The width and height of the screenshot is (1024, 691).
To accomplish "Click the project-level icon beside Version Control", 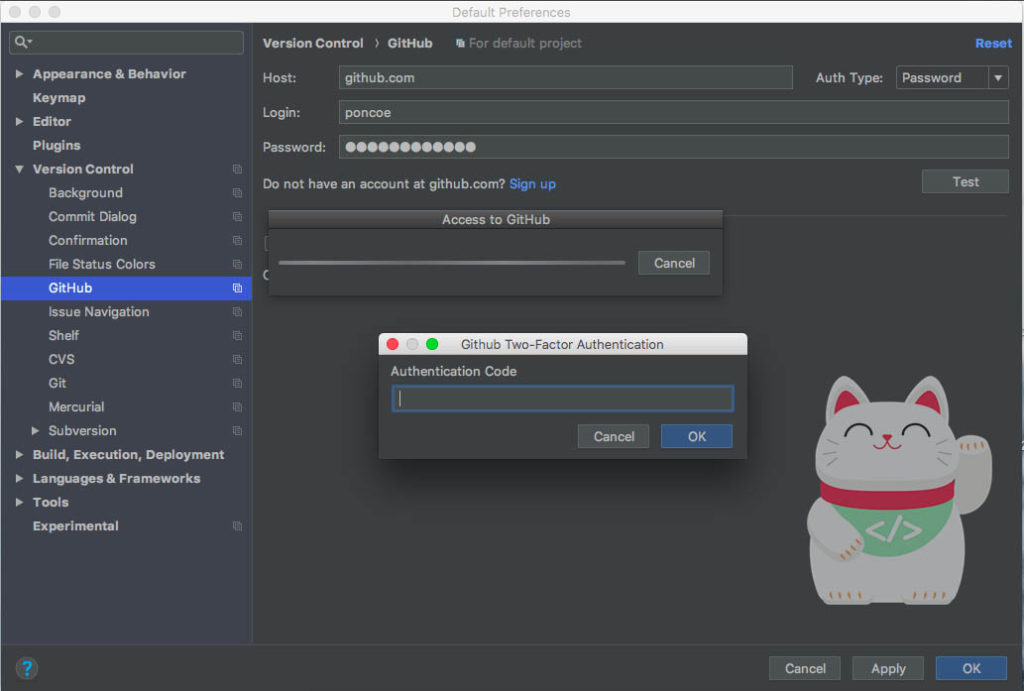I will pos(237,169).
